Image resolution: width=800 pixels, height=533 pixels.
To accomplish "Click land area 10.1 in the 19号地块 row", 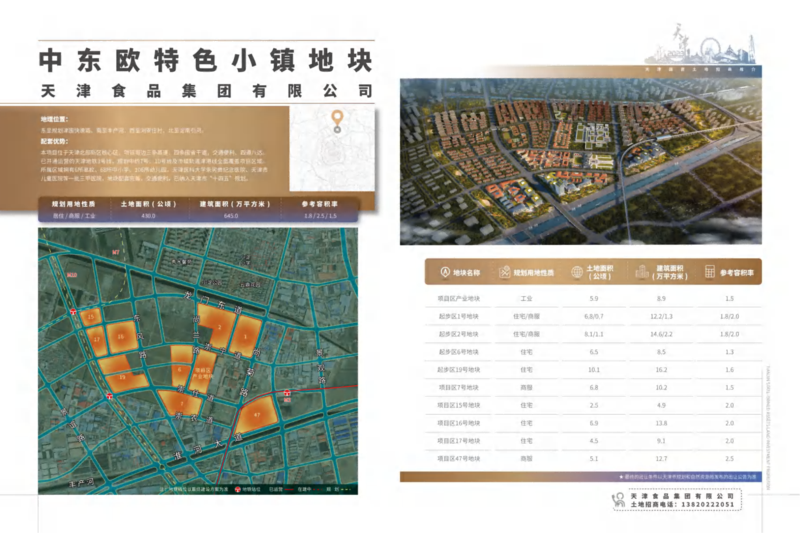I will (x=594, y=370).
